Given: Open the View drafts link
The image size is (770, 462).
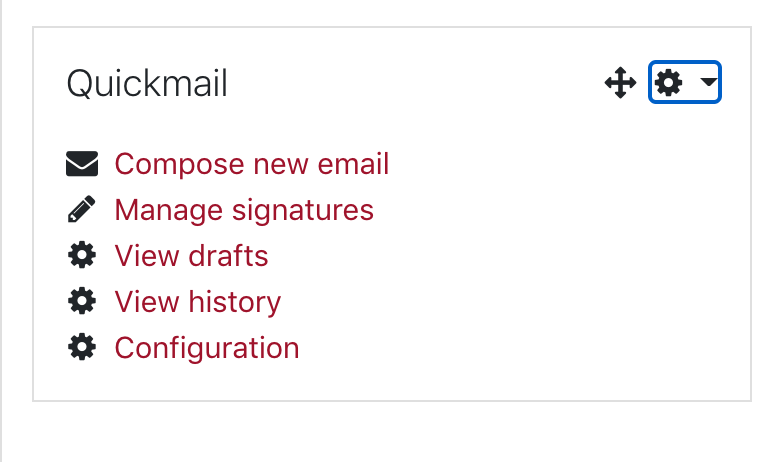Looking at the screenshot, I should tap(191, 256).
